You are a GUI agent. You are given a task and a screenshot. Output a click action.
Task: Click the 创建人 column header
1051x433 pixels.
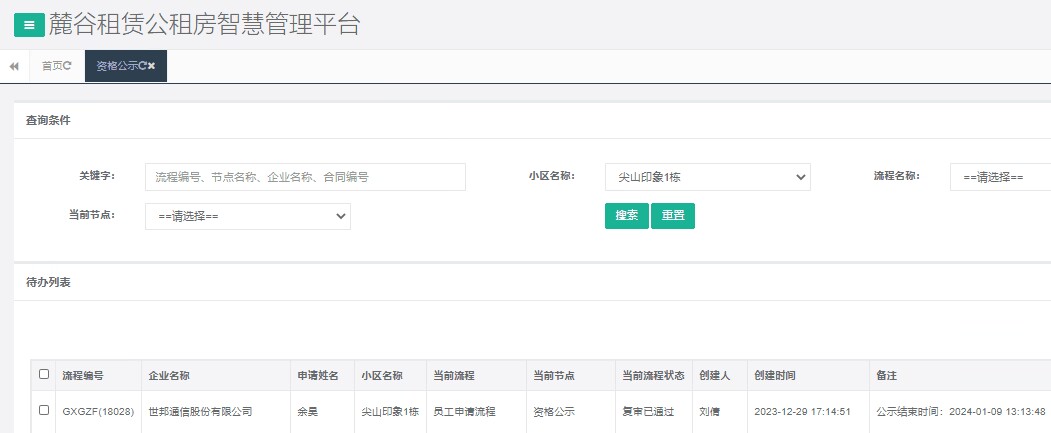point(715,376)
